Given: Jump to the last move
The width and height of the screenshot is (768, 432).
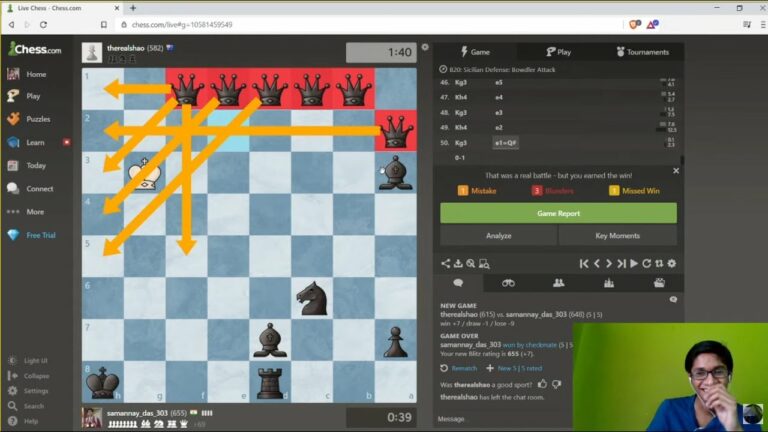Looking at the screenshot, I should (622, 264).
